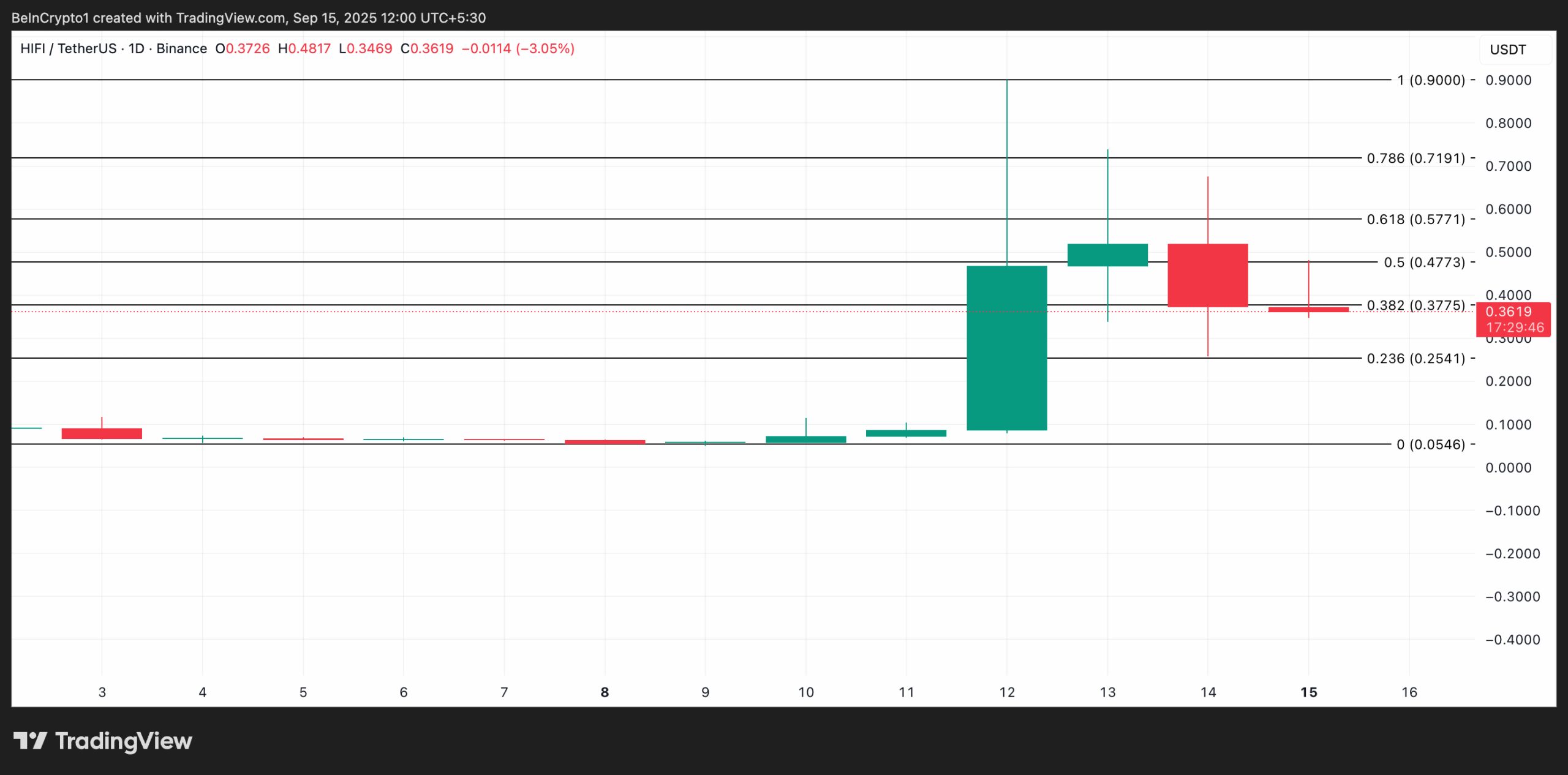Screen dimensions: 1568x775
Task: Click the high value H0.4817
Action: pos(305,48)
